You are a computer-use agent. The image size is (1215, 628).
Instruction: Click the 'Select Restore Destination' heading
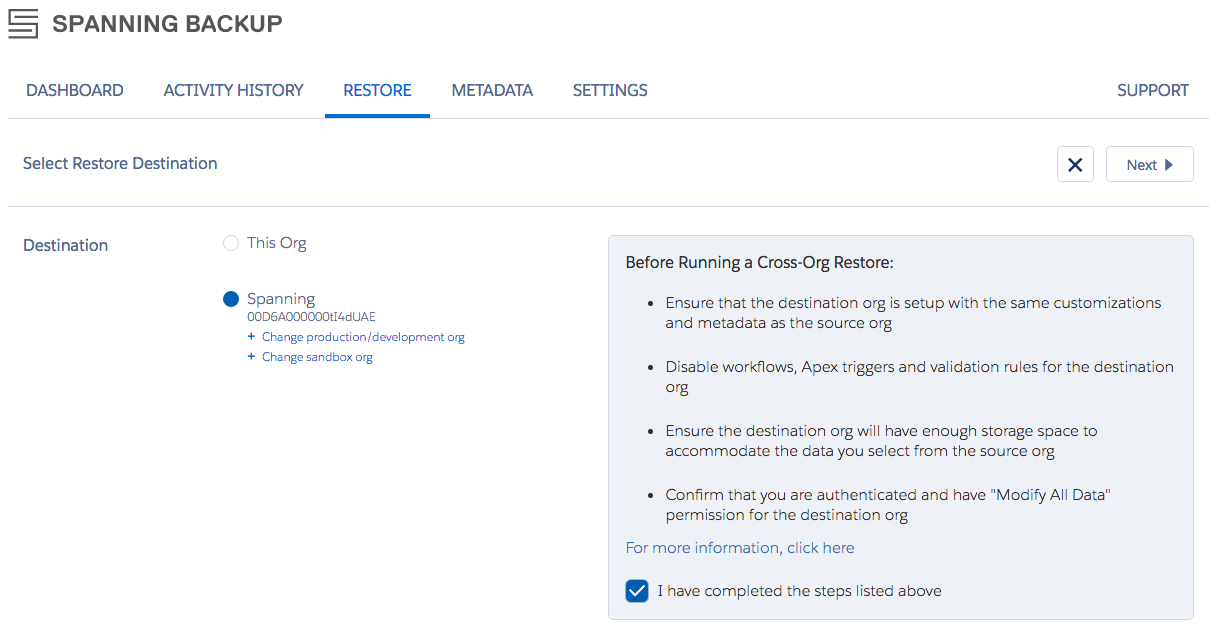pyautogui.click(x=120, y=163)
